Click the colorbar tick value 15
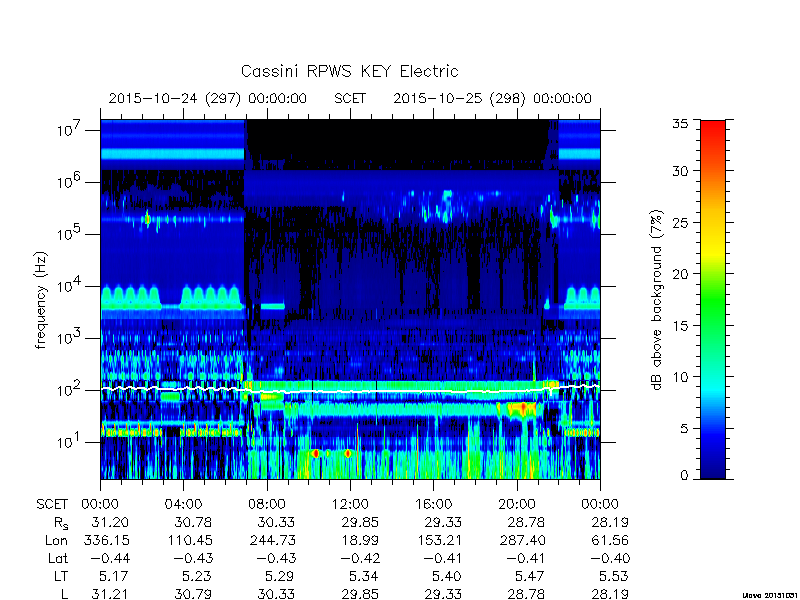This screenshot has height=600, width=800. click(680, 326)
